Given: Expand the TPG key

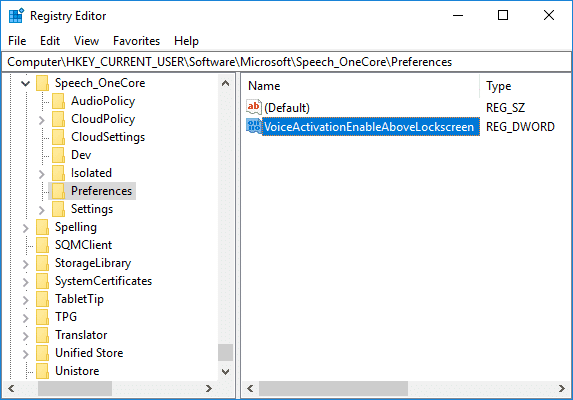Looking at the screenshot, I should [26, 318].
